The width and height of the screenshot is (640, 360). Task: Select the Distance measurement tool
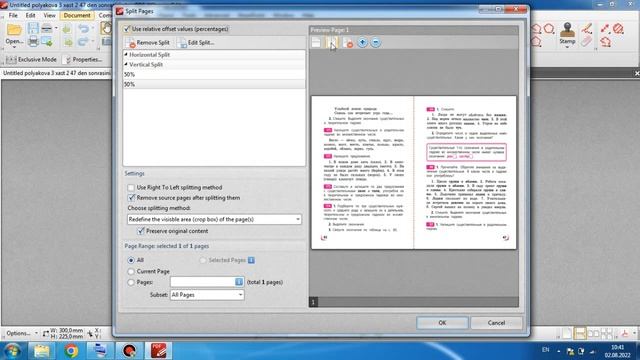pos(605,29)
